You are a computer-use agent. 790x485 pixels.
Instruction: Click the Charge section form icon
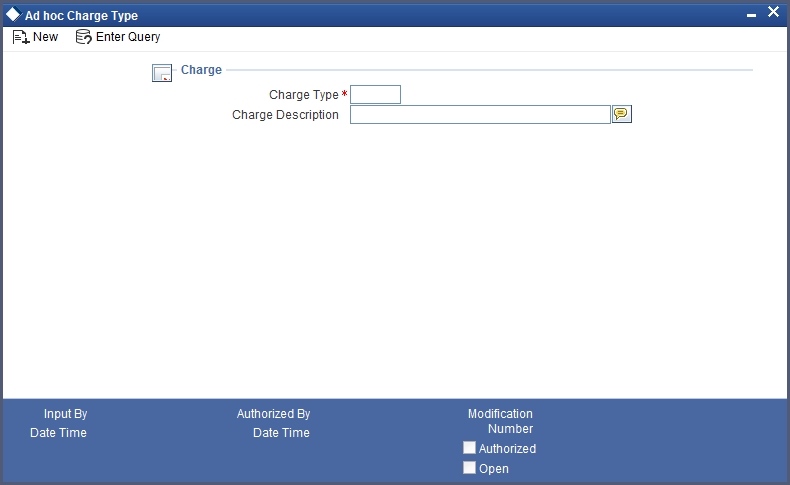tap(162, 73)
